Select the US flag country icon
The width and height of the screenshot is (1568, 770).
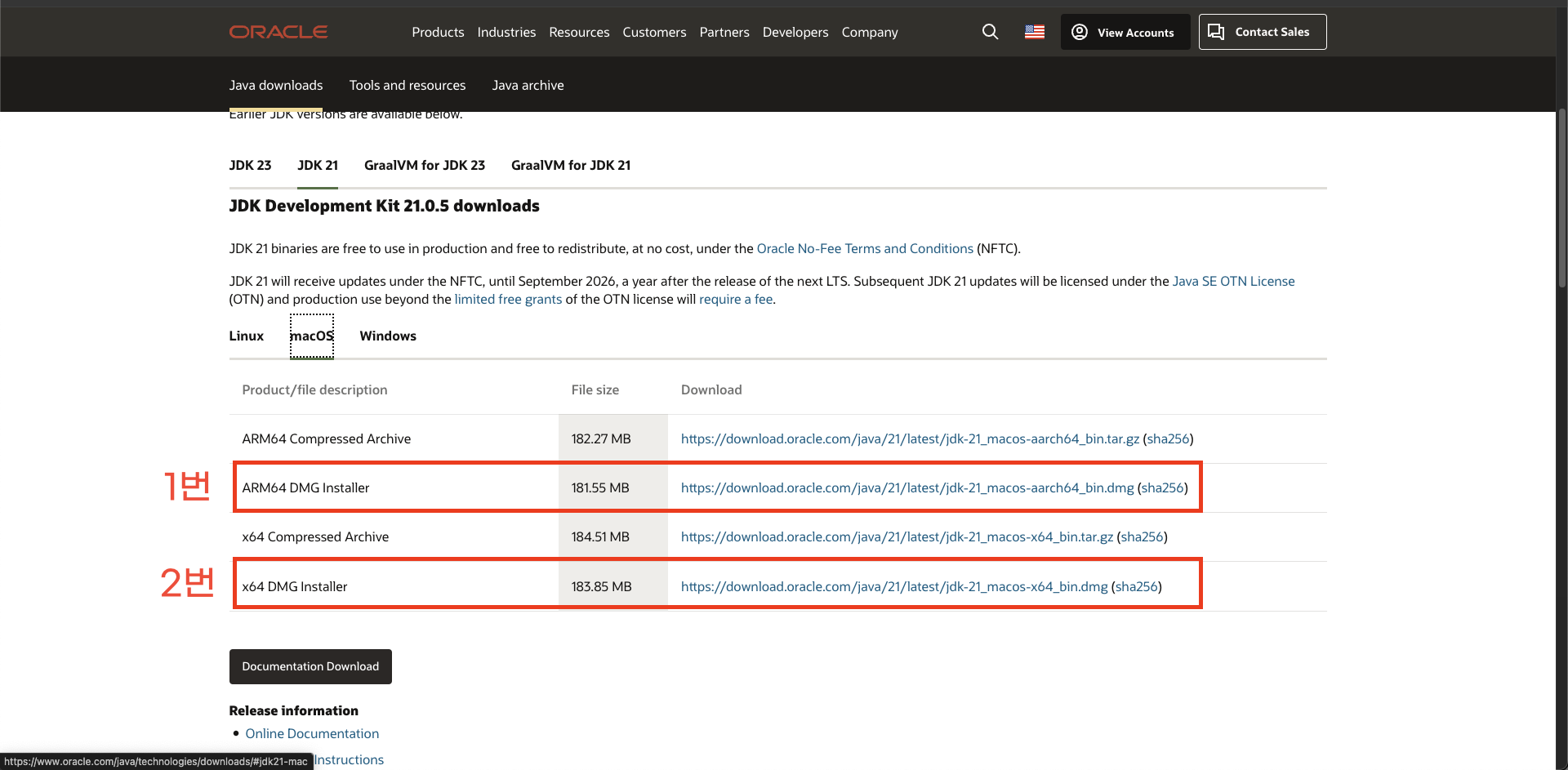[x=1035, y=32]
